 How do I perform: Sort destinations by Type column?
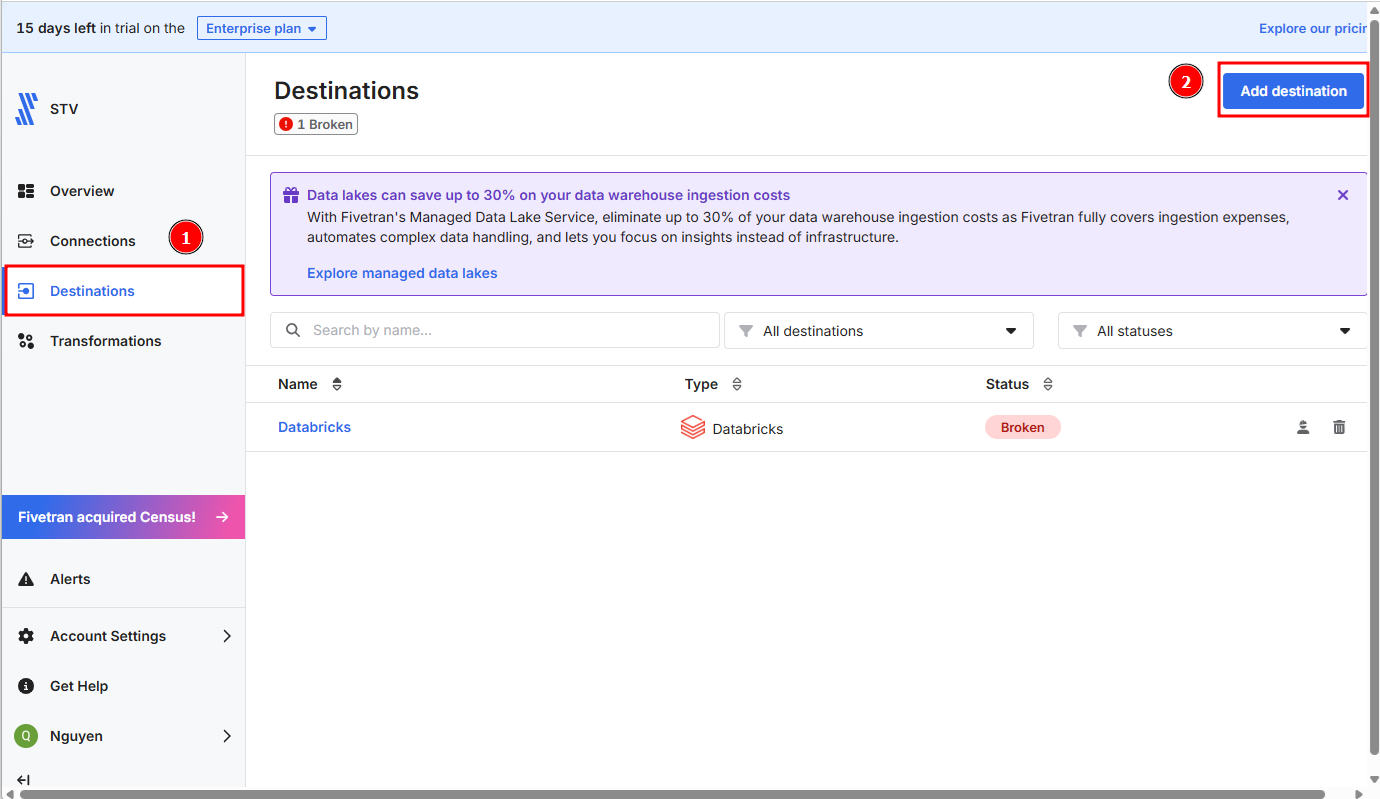737,384
